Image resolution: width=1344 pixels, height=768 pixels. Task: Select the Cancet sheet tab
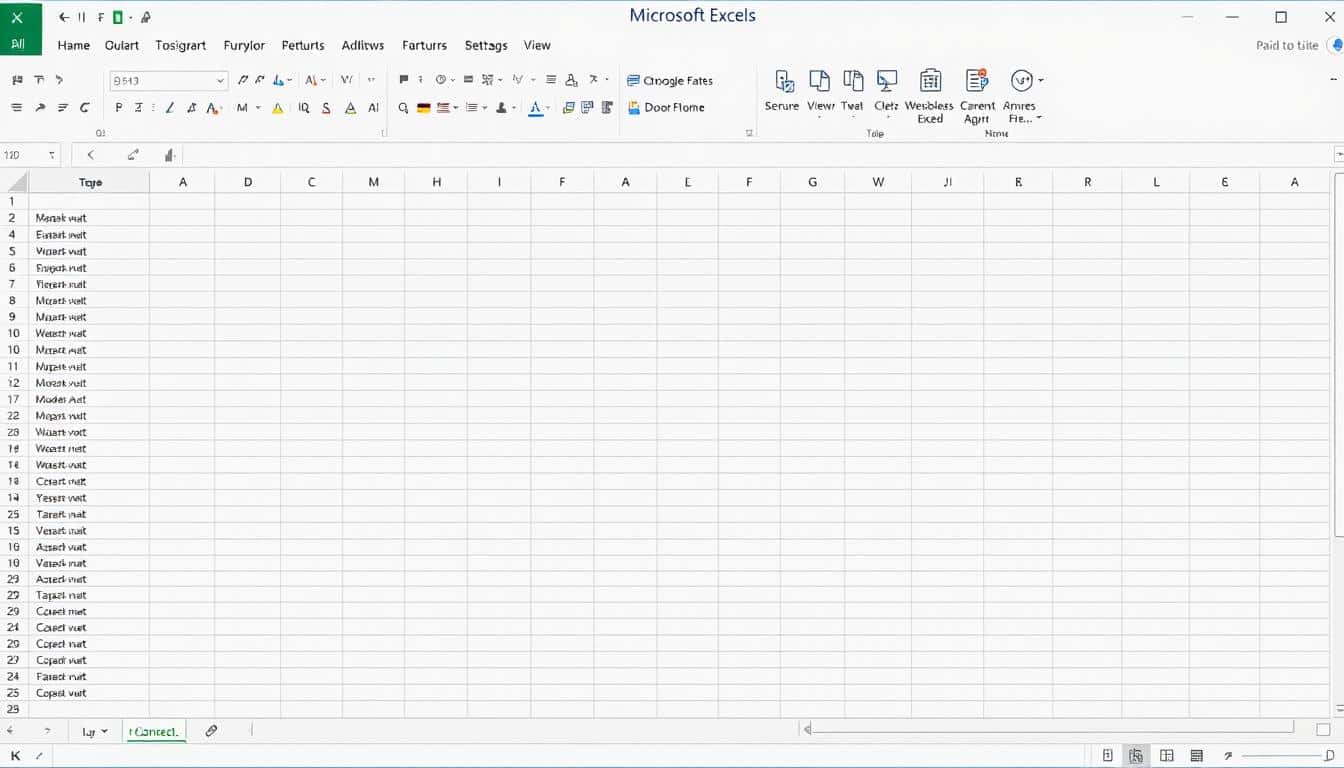point(155,732)
